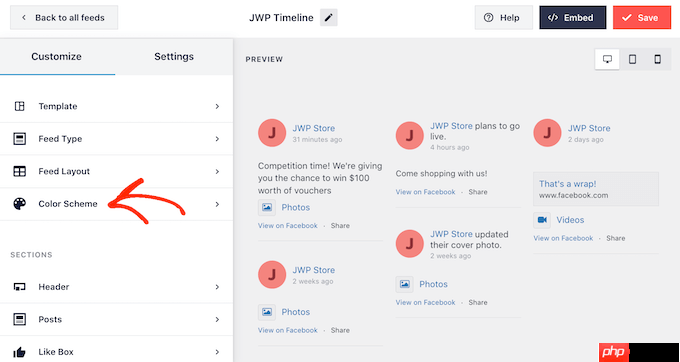Click the JWP Timeline feed title
Image resolution: width=680 pixels, height=362 pixels.
(281, 18)
